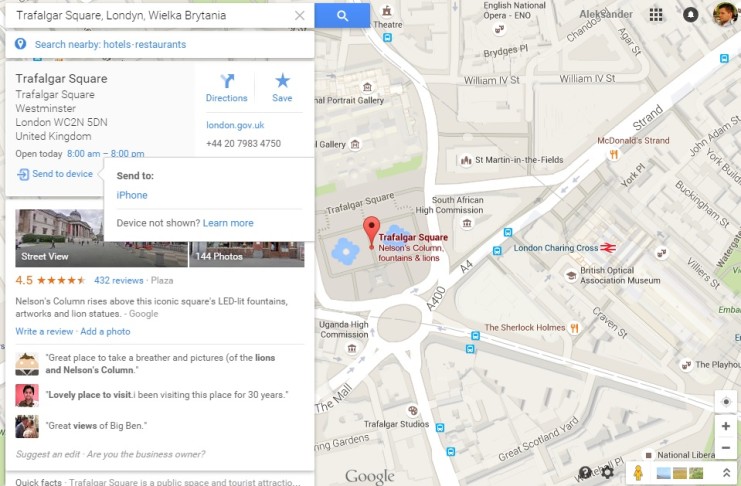The height and width of the screenshot is (486, 741).
Task: Open the map settings gear
Action: click(607, 472)
